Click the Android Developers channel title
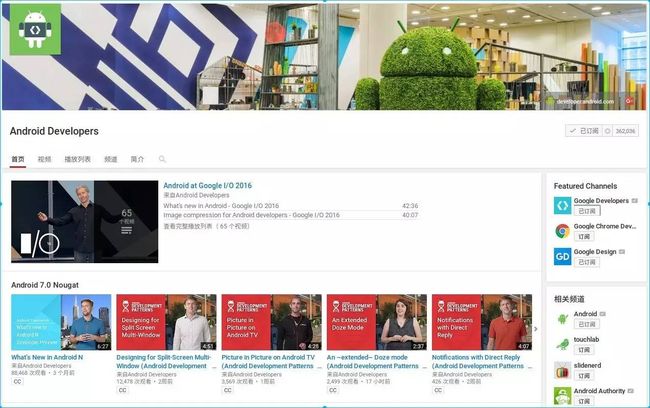The height and width of the screenshot is (408, 650). click(x=54, y=131)
